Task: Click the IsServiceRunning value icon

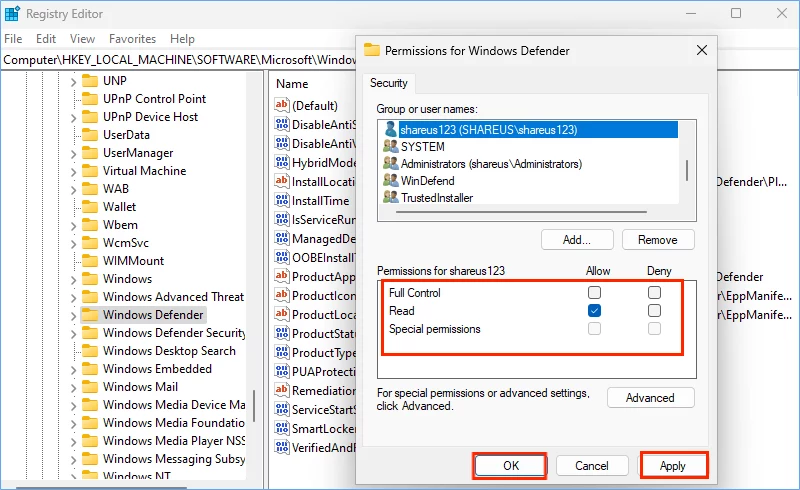Action: pos(282,219)
